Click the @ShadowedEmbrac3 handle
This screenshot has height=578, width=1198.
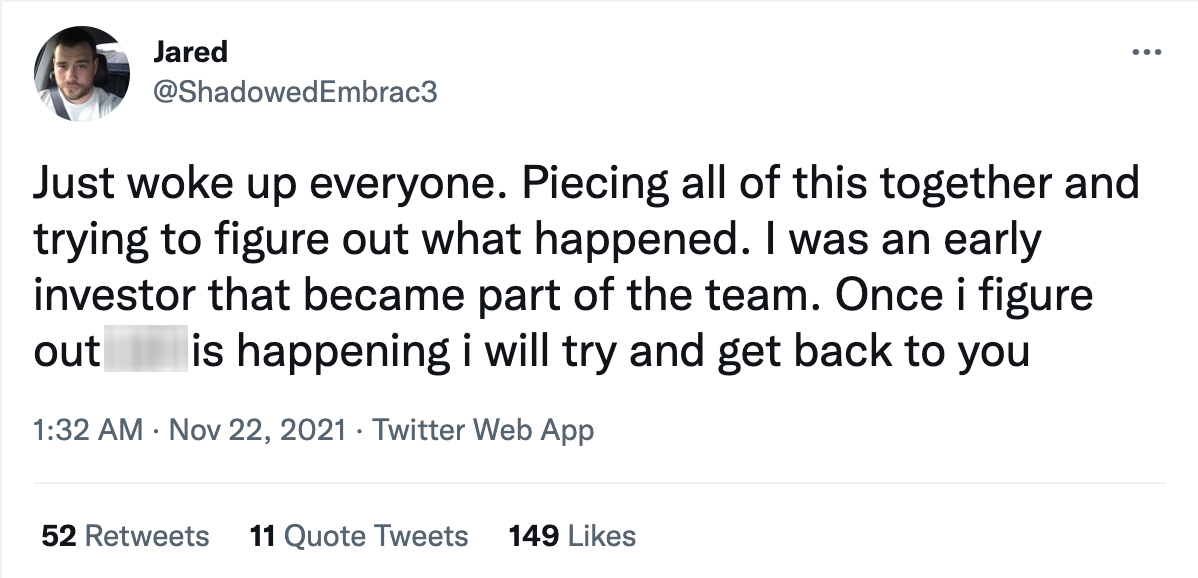pos(295,92)
